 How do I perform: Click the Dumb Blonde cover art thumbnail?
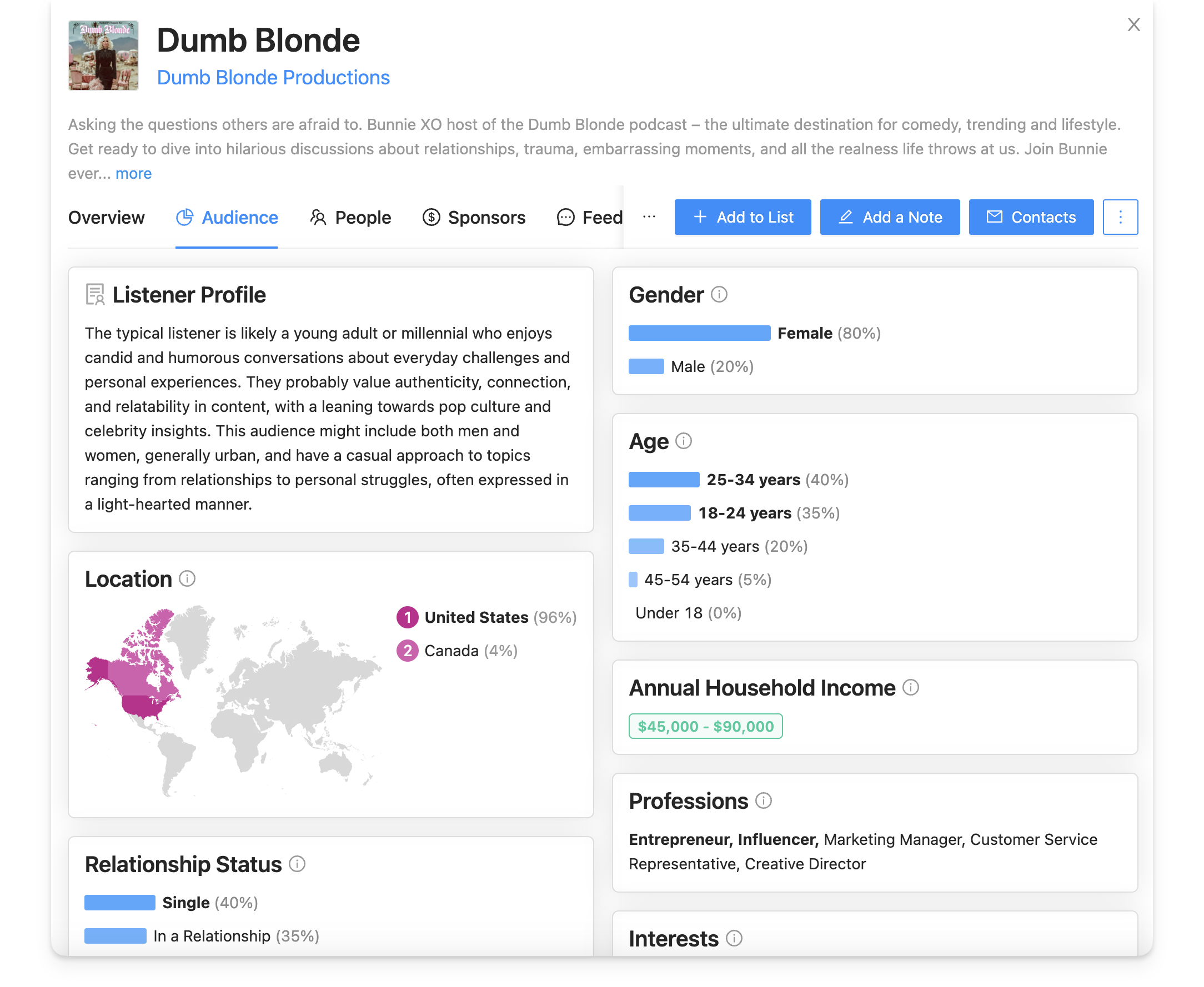[x=103, y=54]
